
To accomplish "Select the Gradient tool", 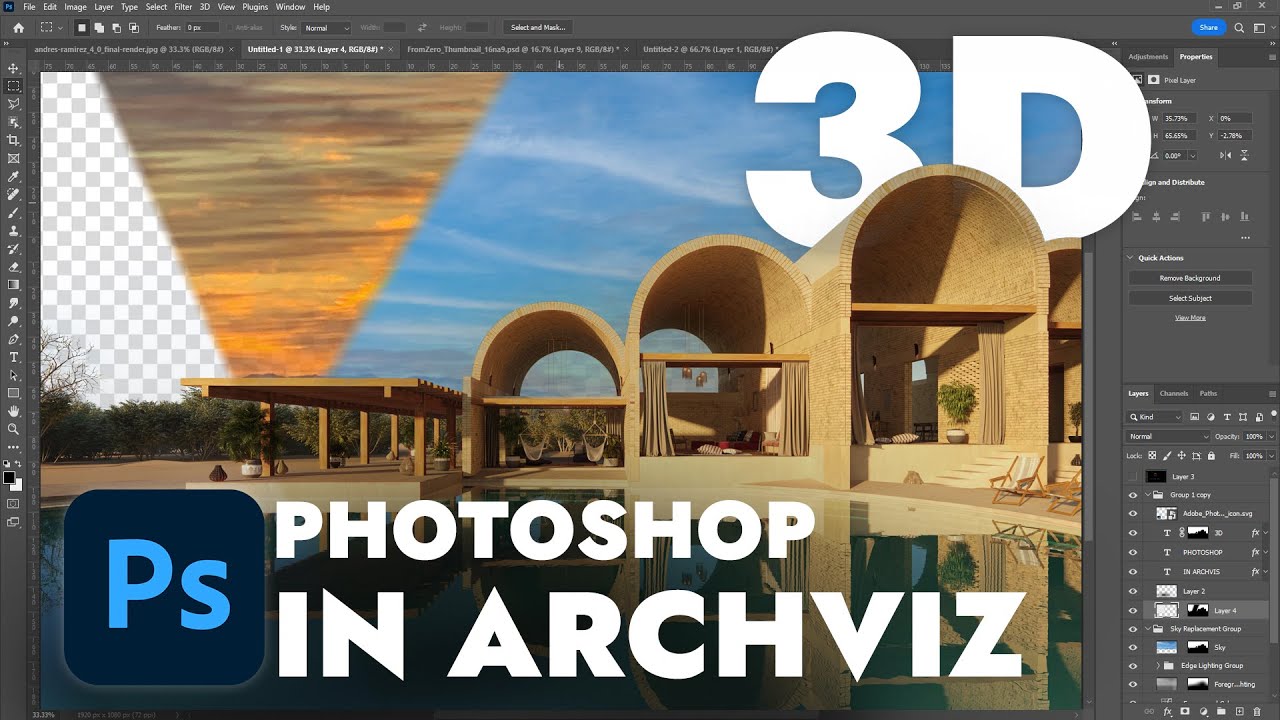I will pyautogui.click(x=14, y=285).
